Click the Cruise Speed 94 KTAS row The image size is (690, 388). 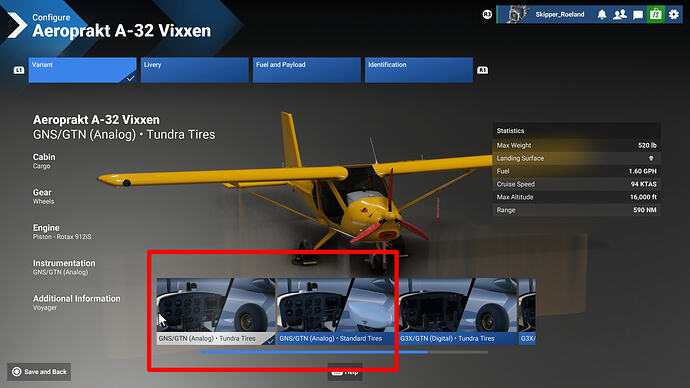click(x=576, y=184)
